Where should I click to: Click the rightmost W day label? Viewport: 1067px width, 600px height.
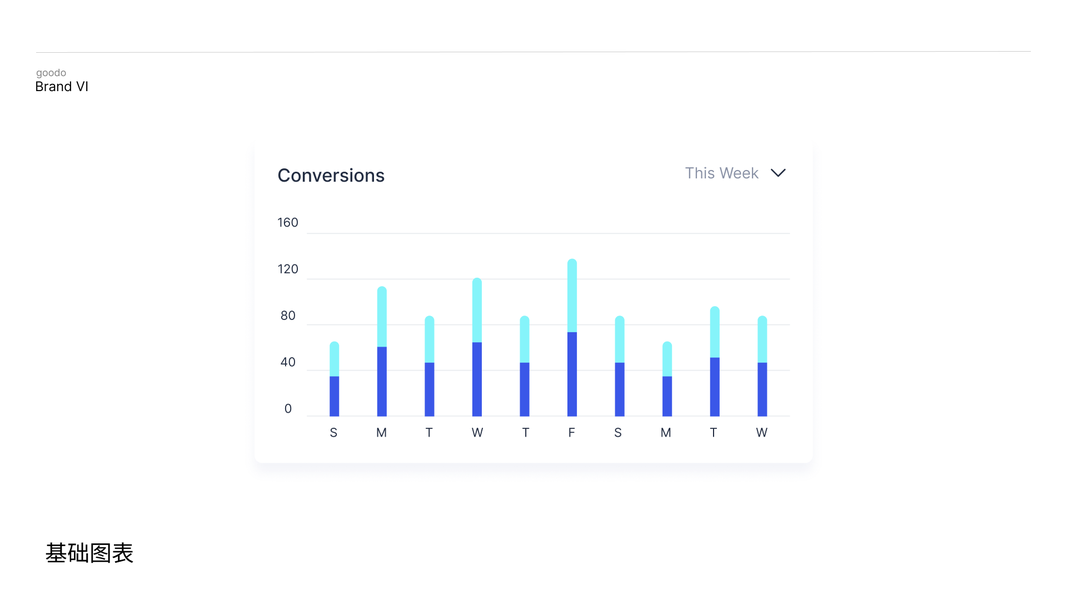pos(762,433)
